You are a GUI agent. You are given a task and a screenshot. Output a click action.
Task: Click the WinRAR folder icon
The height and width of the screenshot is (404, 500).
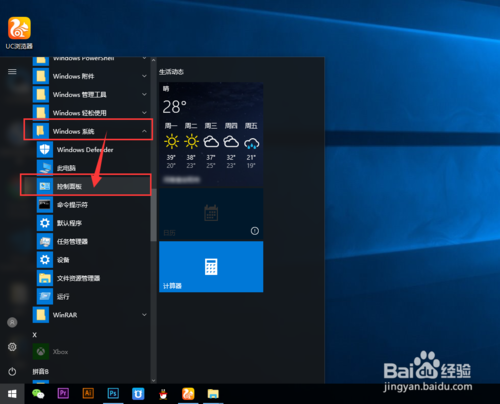[41, 315]
